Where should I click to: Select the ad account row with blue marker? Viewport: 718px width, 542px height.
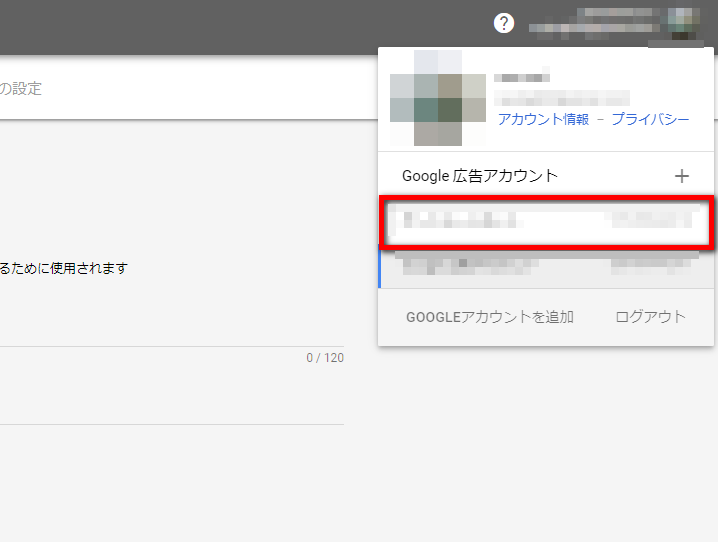click(x=546, y=265)
